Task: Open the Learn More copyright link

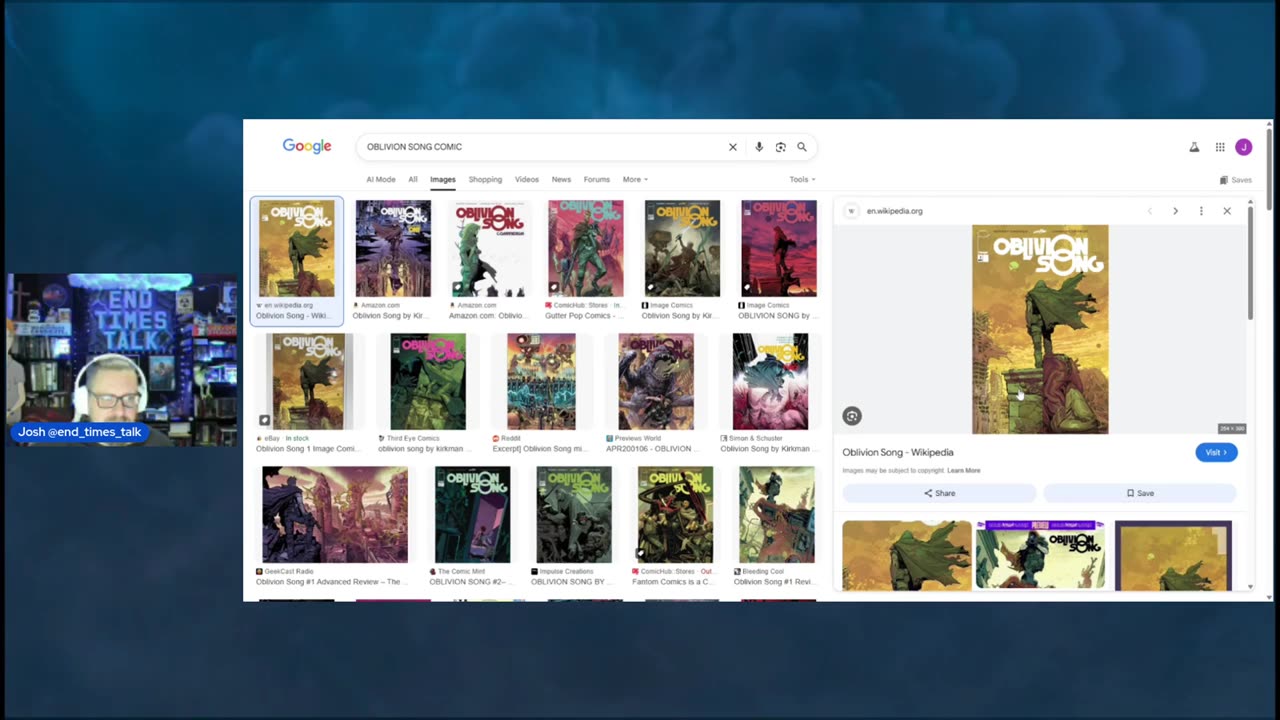Action: click(964, 470)
